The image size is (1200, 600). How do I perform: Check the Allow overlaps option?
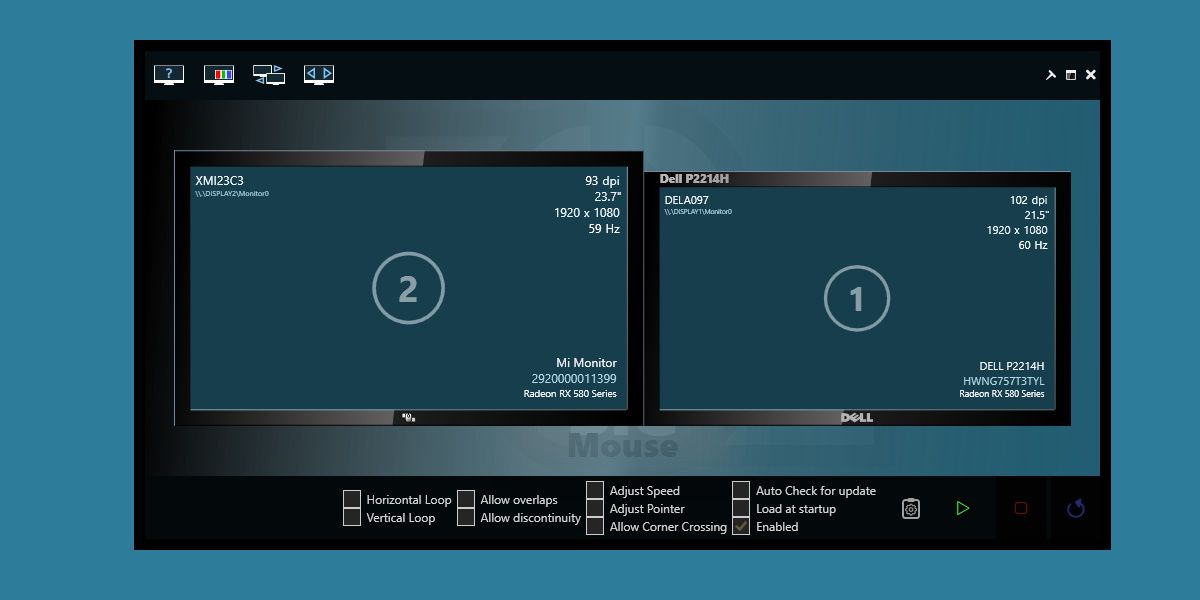[466, 499]
